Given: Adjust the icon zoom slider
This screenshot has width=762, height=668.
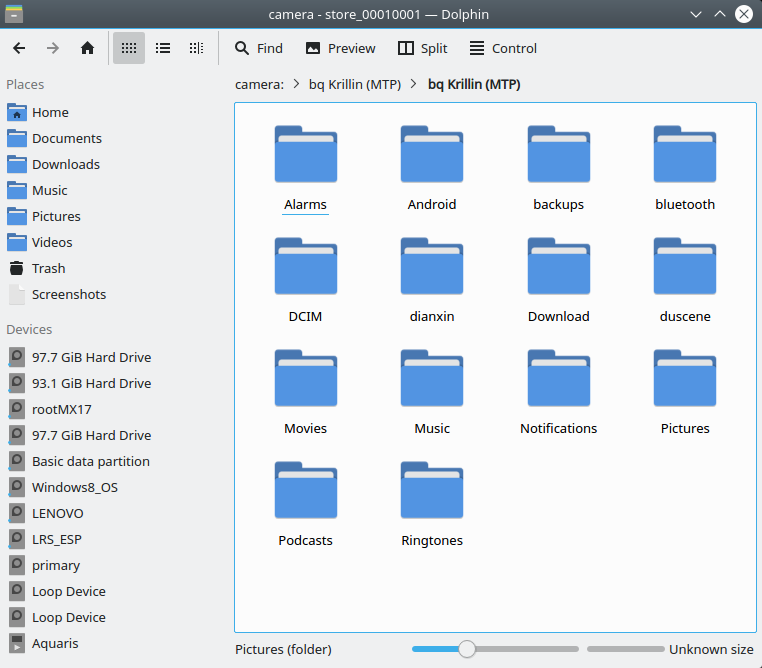Looking at the screenshot, I should click(x=466, y=649).
